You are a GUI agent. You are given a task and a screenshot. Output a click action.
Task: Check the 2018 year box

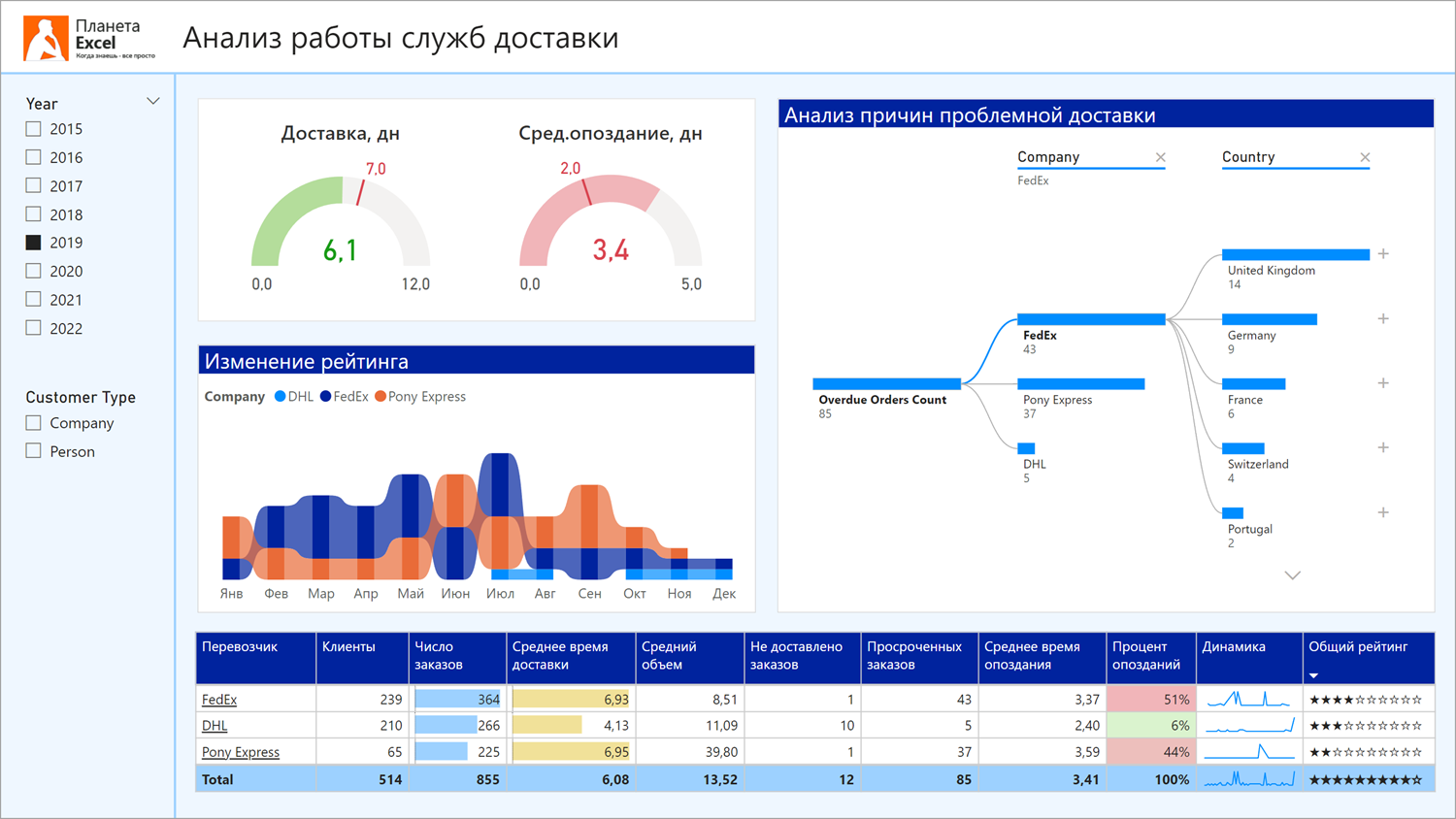click(33, 213)
